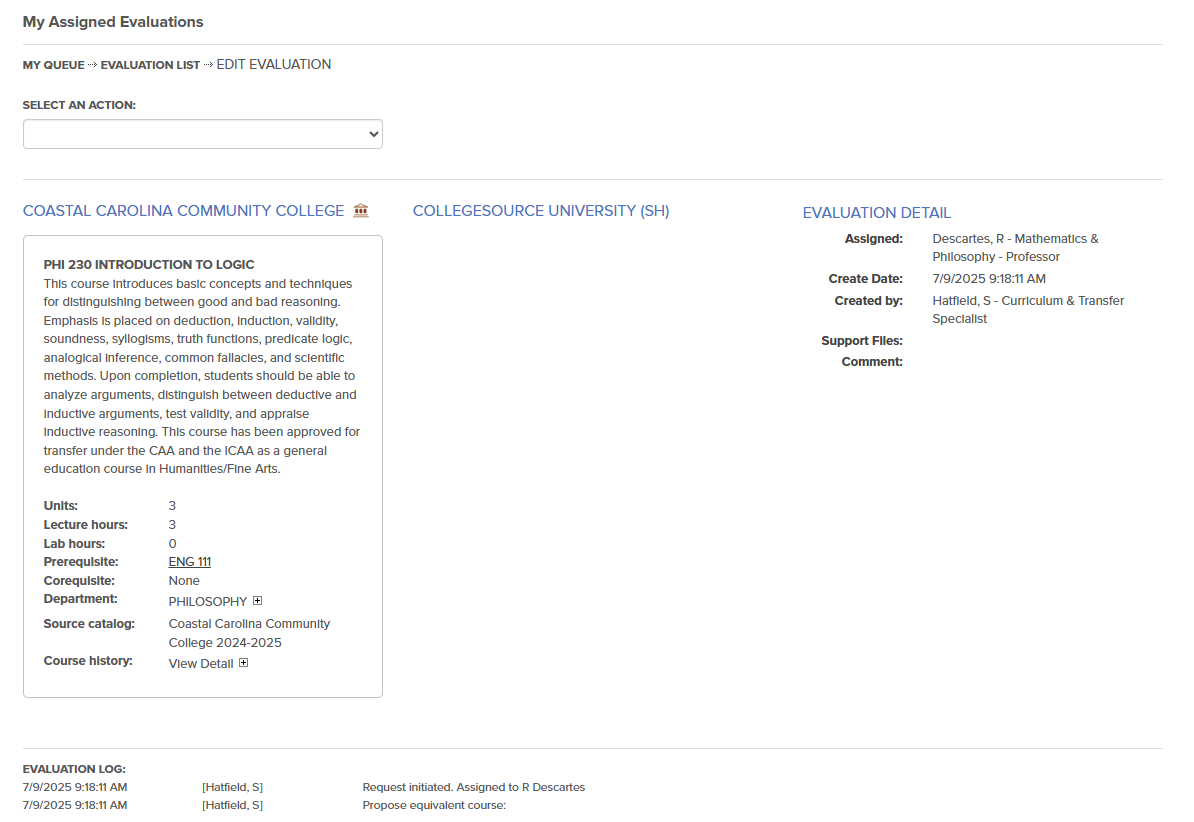Open the ENG 111 prerequisite link

click(x=190, y=561)
